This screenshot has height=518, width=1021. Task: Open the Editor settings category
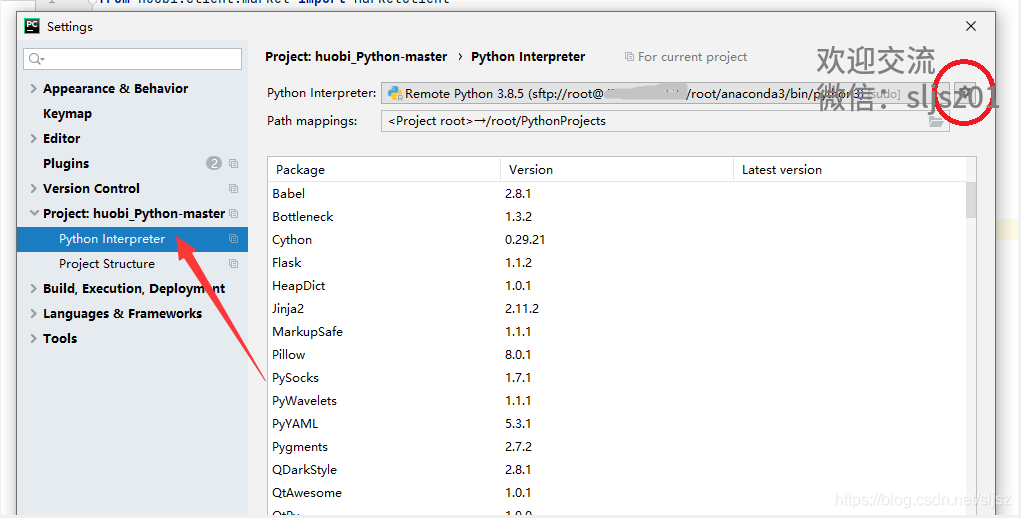(61, 138)
